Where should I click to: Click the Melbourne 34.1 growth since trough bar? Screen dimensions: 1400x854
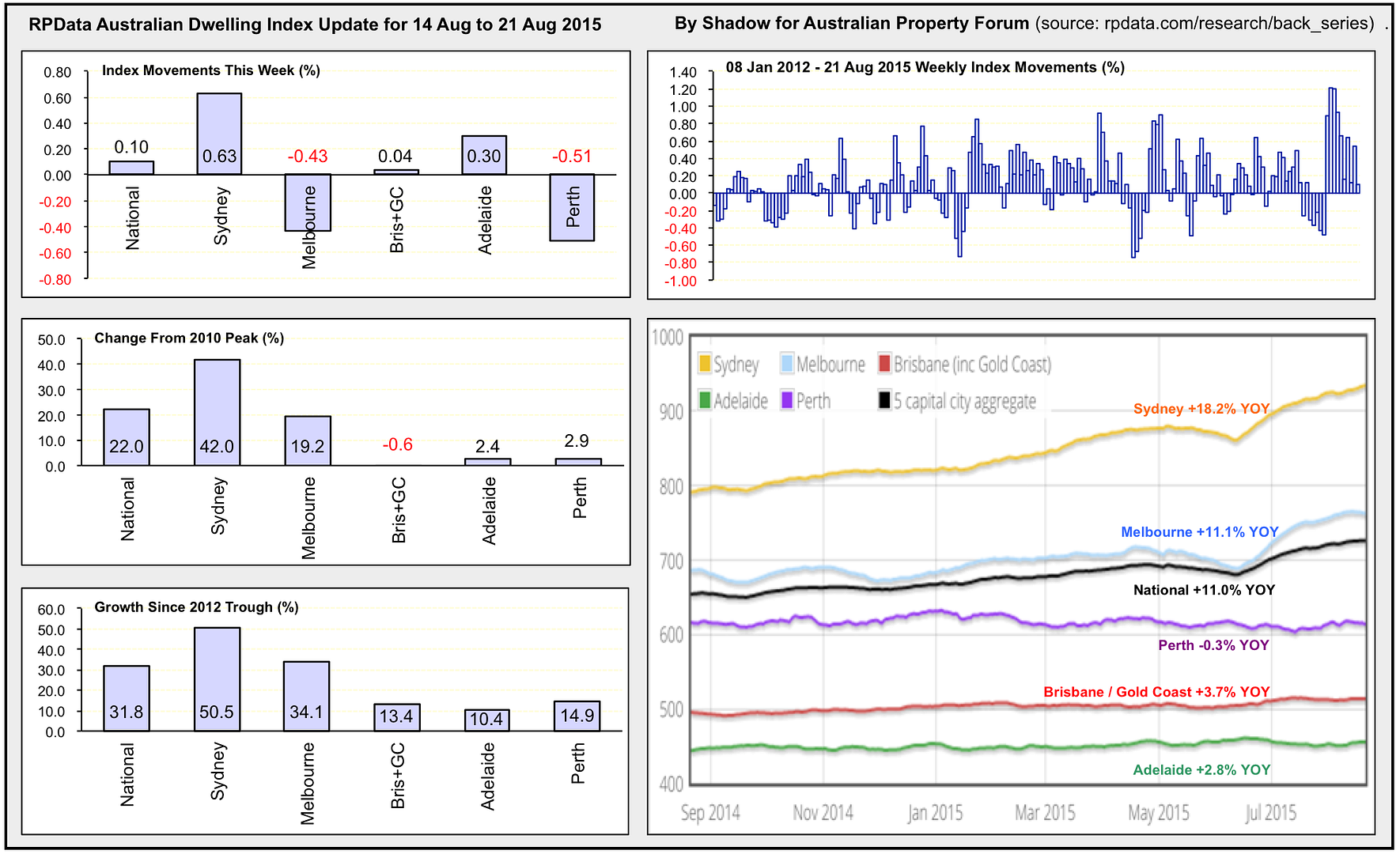[x=306, y=696]
